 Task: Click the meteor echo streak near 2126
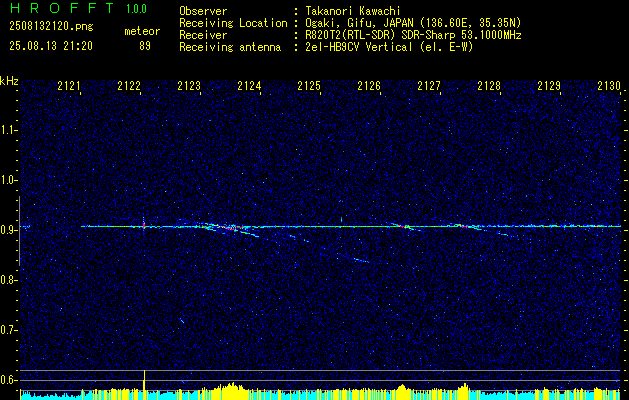click(403, 227)
